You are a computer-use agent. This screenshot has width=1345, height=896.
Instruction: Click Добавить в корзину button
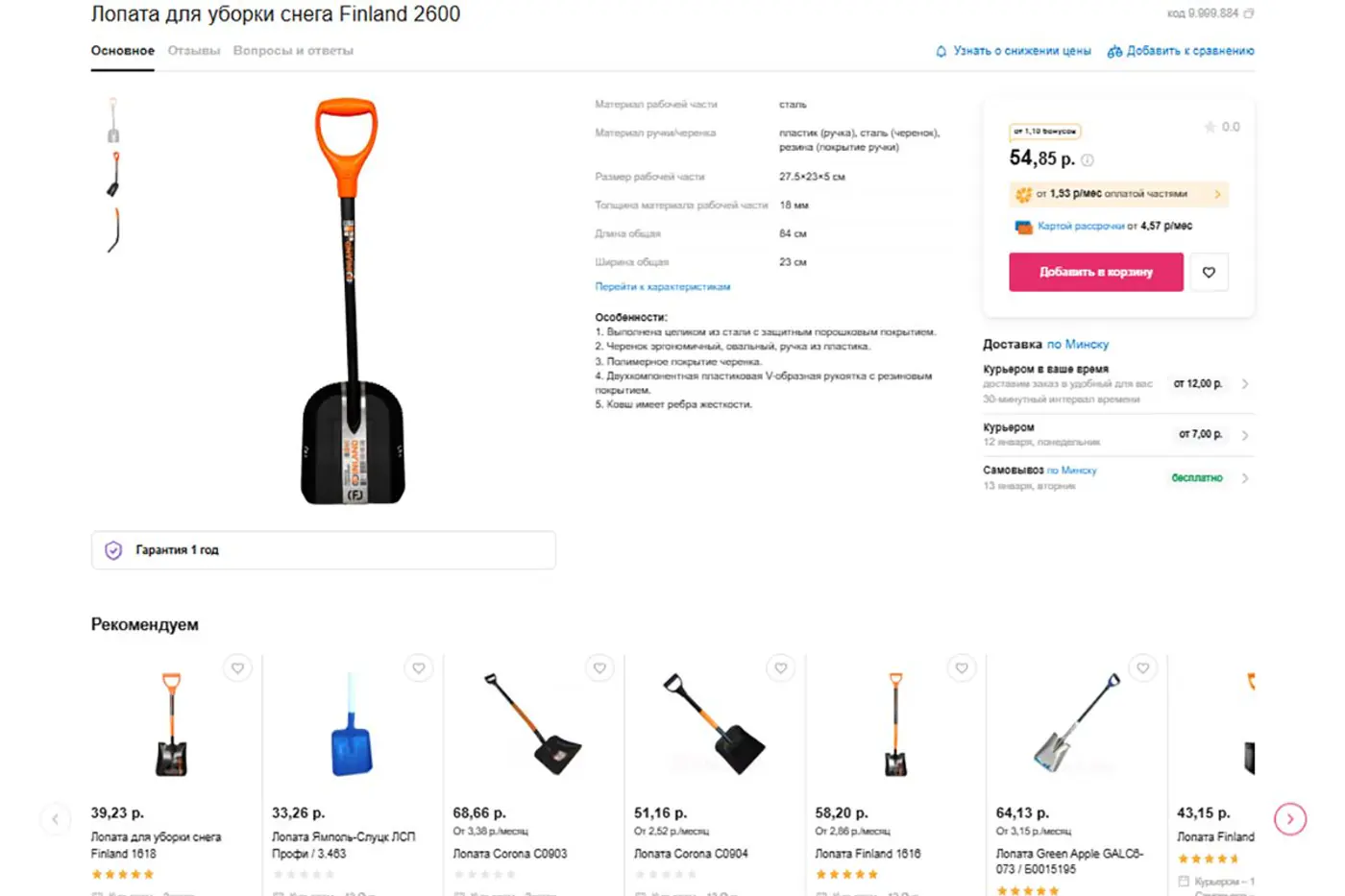[1096, 273]
